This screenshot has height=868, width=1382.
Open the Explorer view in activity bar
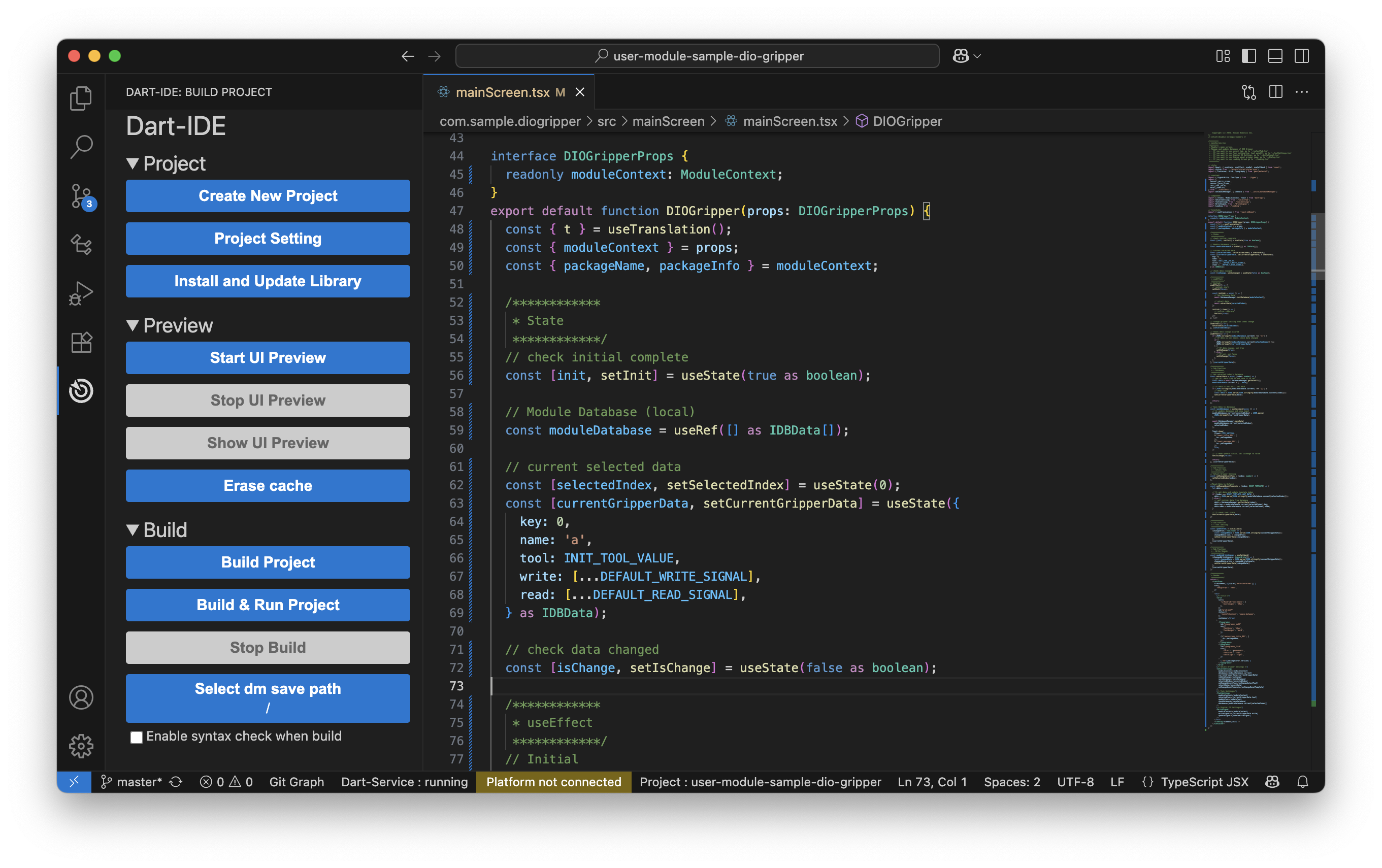pos(81,98)
